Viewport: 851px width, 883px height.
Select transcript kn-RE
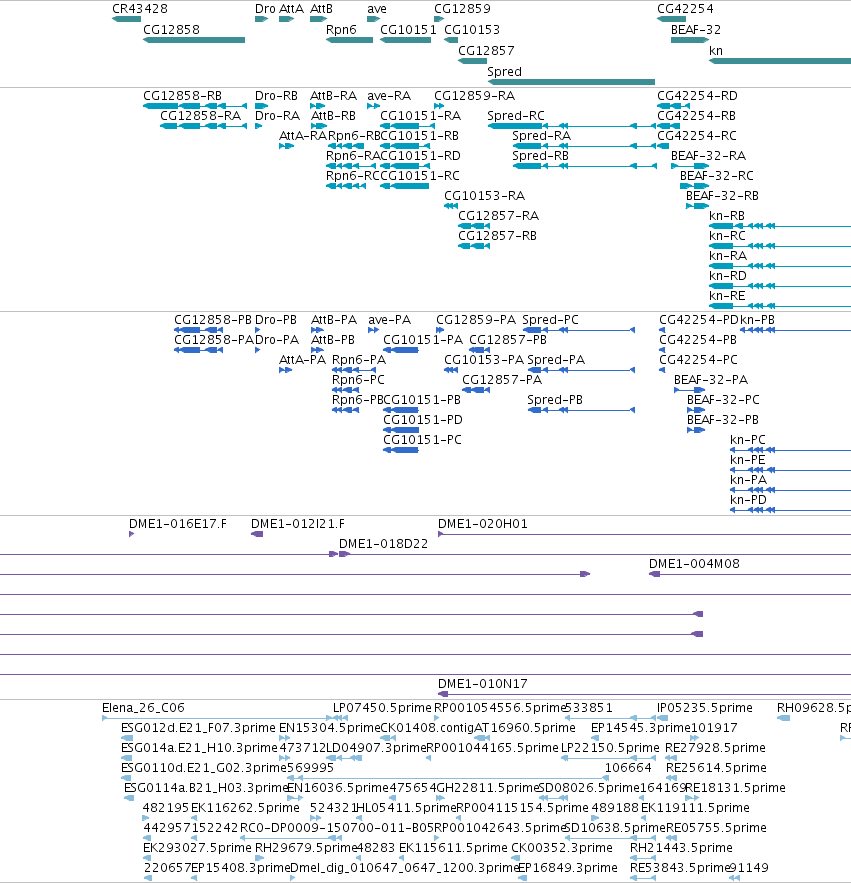point(727,296)
